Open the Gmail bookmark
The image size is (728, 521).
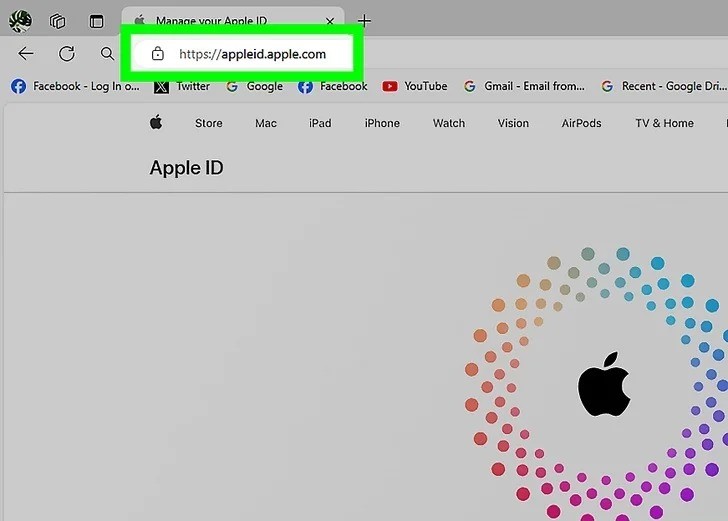(x=524, y=86)
